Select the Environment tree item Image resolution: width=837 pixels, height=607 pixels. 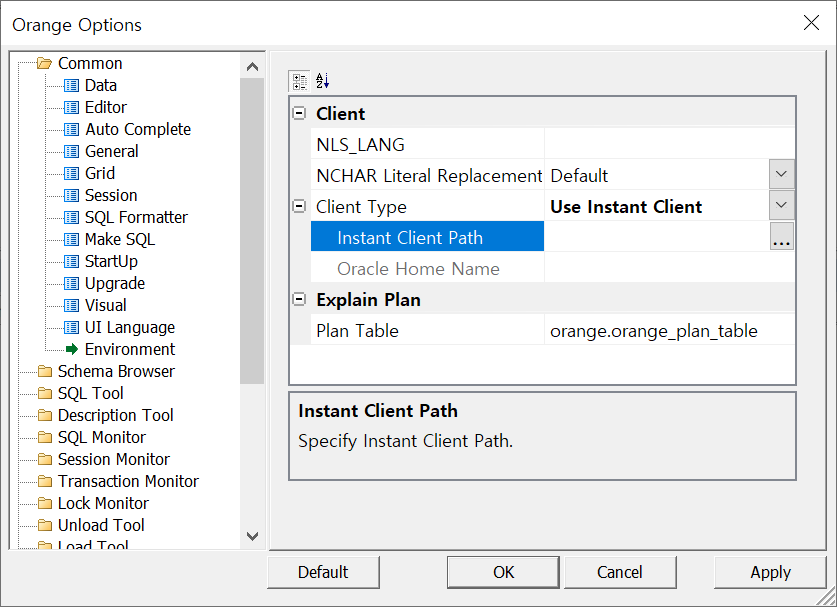click(130, 349)
